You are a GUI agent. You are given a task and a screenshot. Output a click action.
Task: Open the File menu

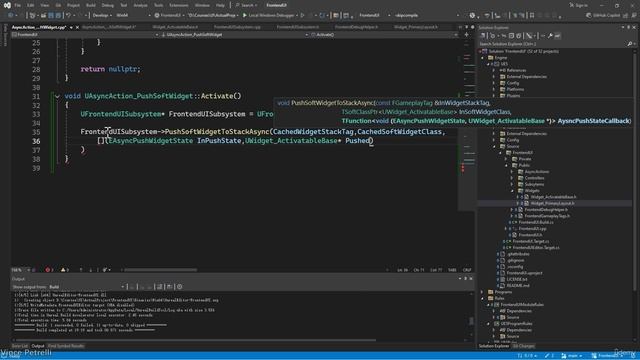[x=18, y=5]
